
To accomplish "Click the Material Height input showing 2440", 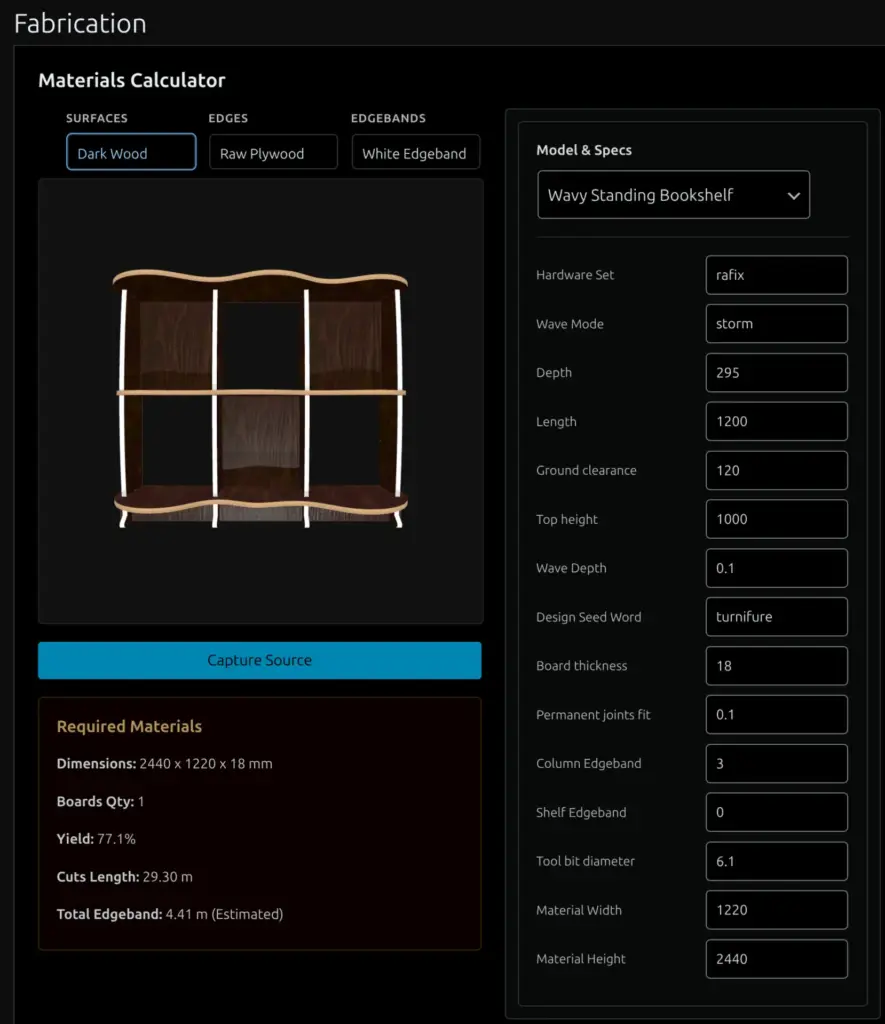I will (x=777, y=959).
